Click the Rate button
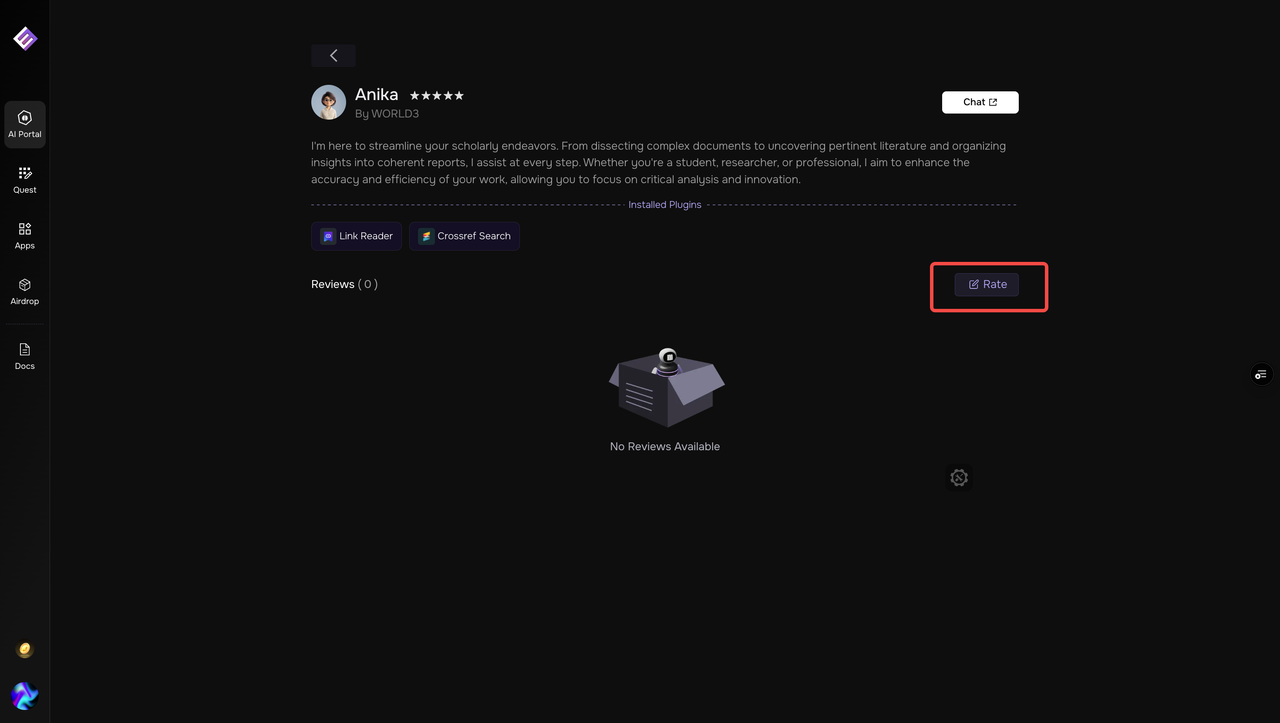Image resolution: width=1280 pixels, height=723 pixels. tap(986, 284)
